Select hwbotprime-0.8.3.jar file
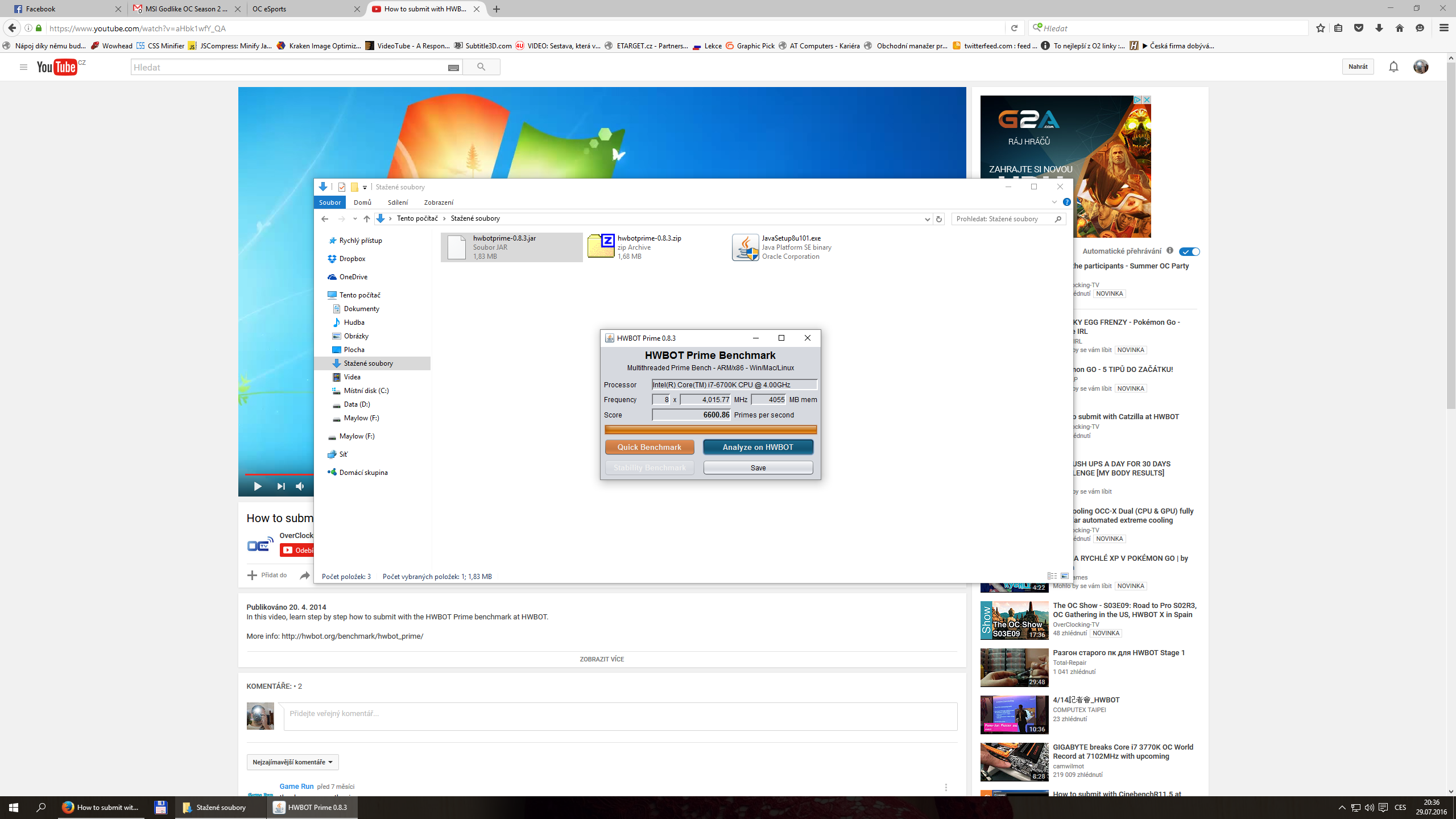The image size is (1456, 819). [x=511, y=247]
